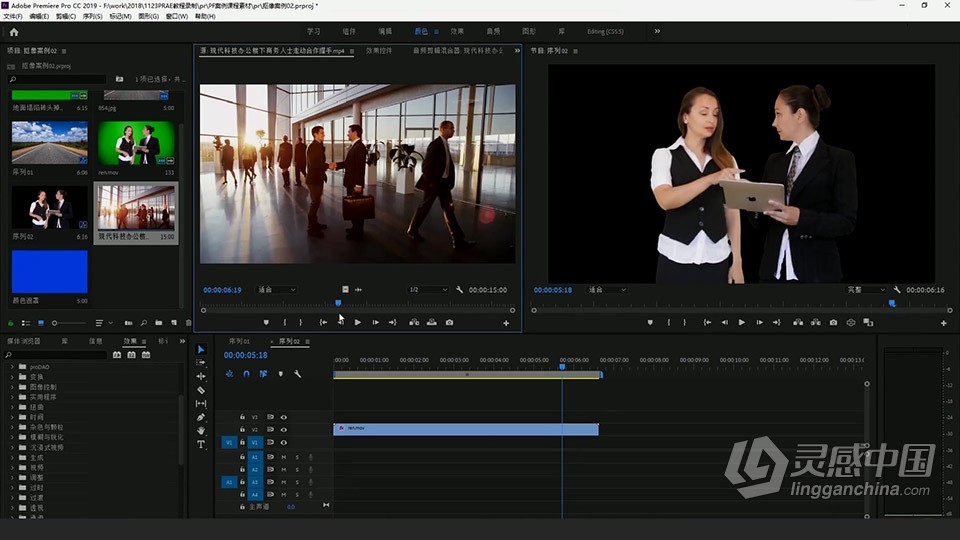Click Insert button in source monitor
Image resolution: width=960 pixels, height=540 pixels.
coord(414,322)
